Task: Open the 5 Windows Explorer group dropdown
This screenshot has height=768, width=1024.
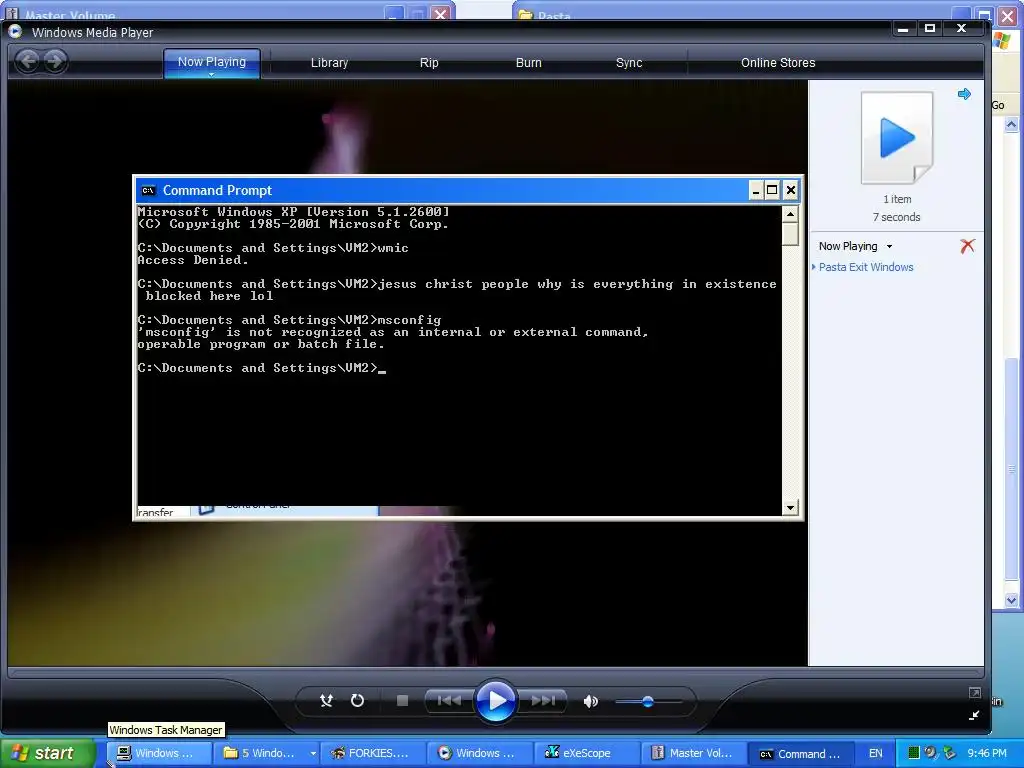Action: [x=313, y=754]
